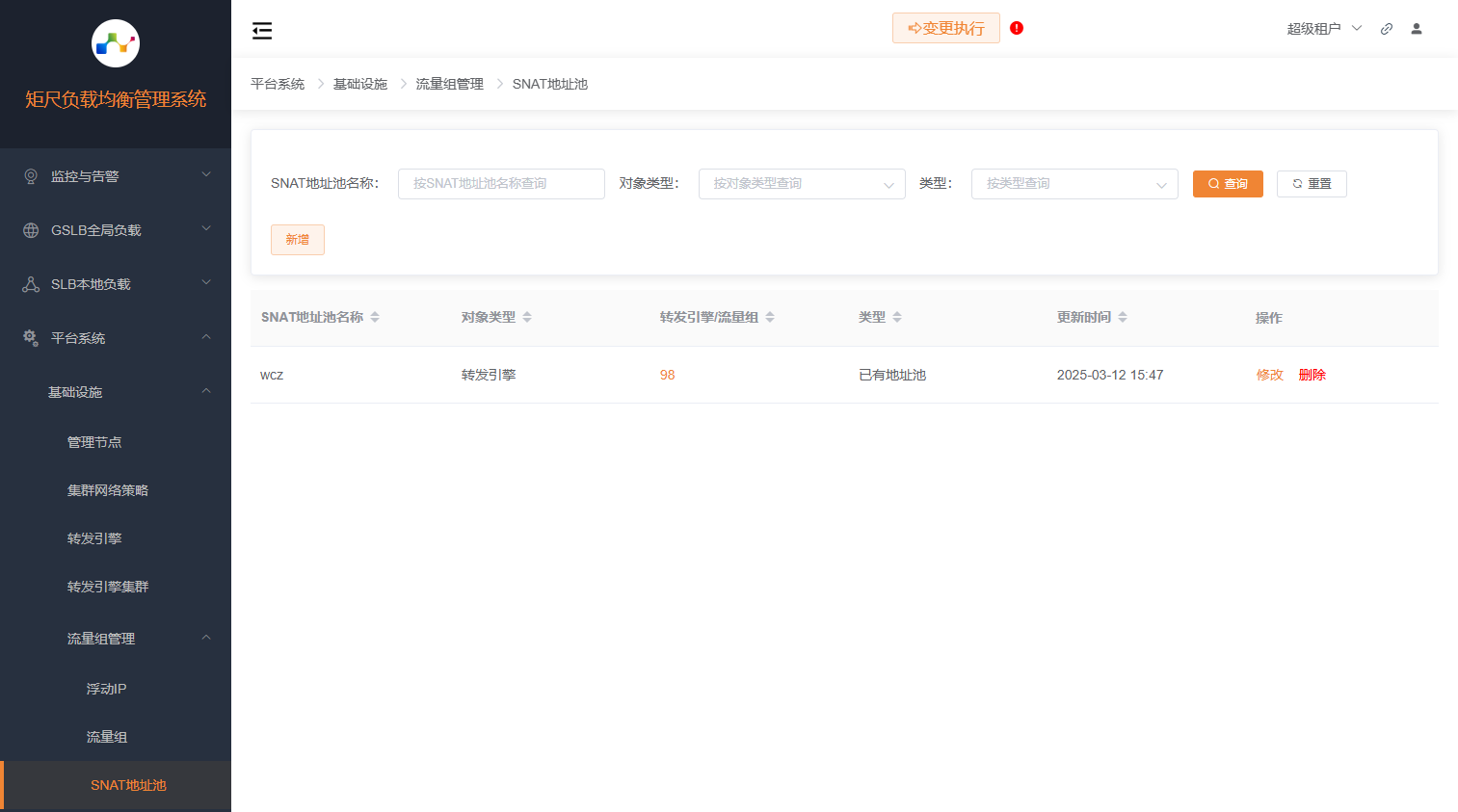This screenshot has height=812, width=1458.
Task: Click the 新增 button
Action: point(297,240)
